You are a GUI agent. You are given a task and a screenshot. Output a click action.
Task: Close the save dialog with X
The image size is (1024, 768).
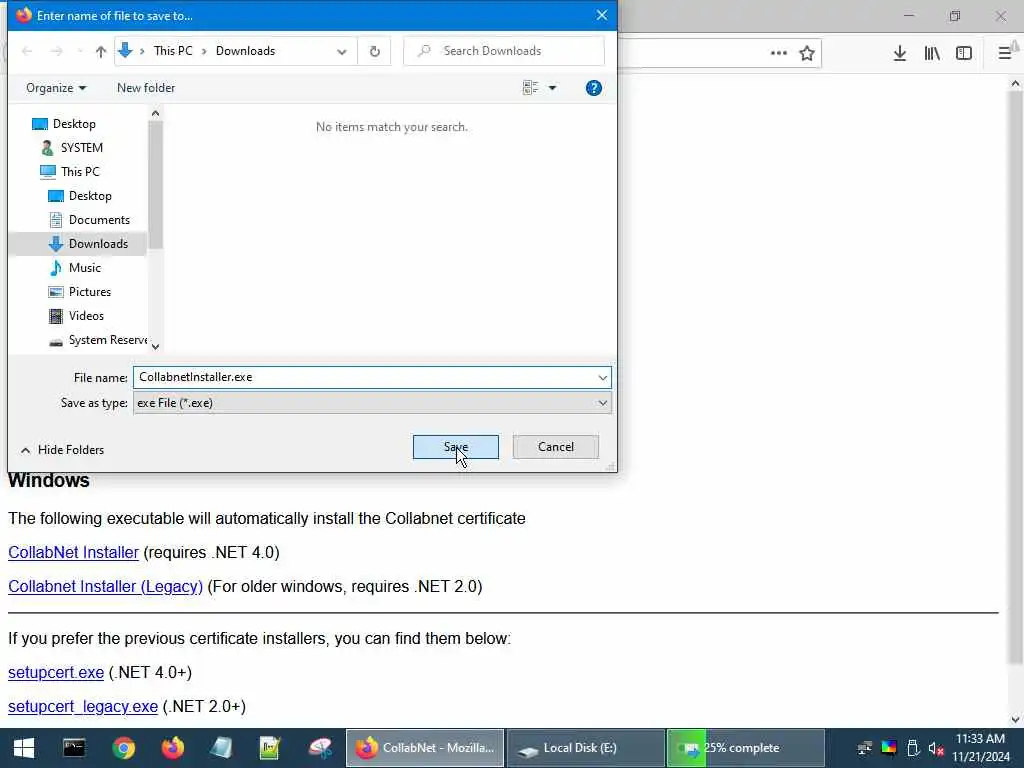(601, 15)
